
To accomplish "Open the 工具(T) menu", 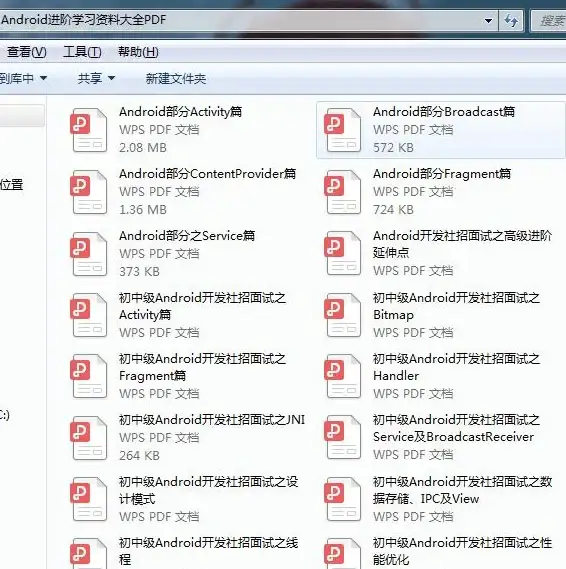I will click(82, 52).
